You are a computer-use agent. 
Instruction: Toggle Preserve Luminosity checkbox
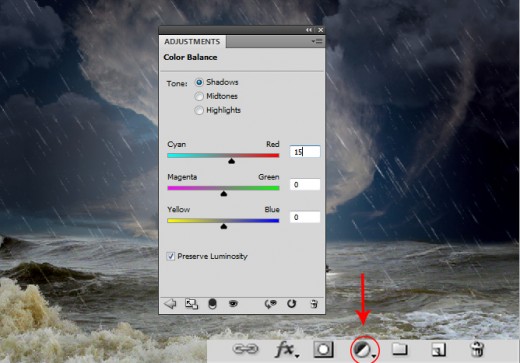[x=171, y=256]
